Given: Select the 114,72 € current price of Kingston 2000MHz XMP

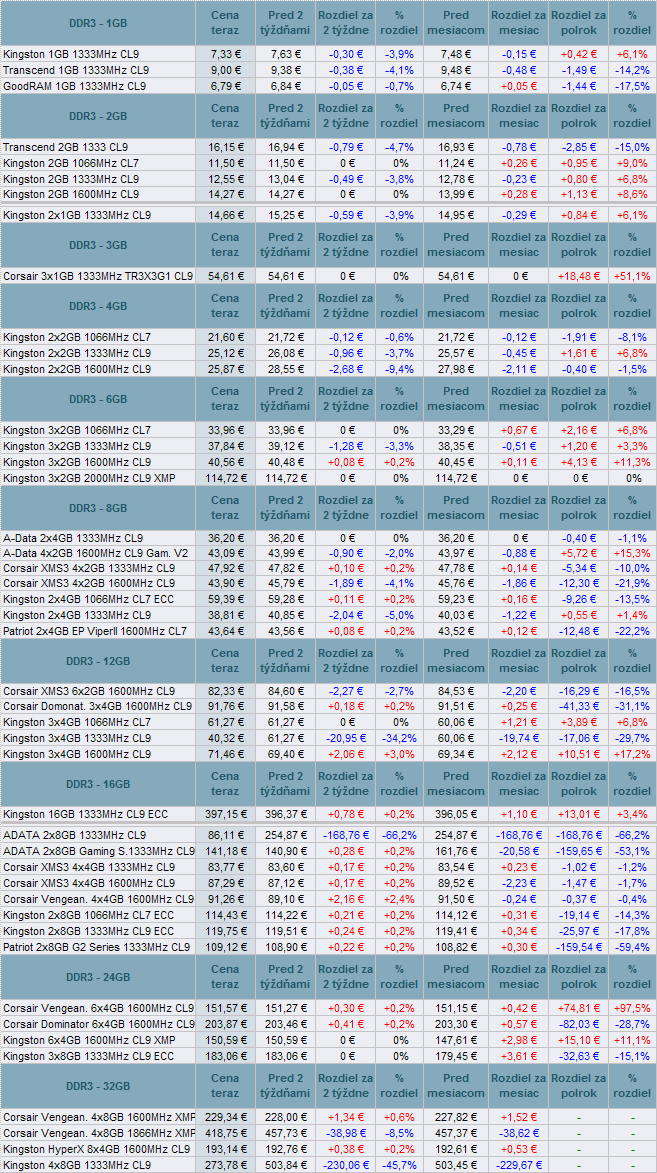Looking at the screenshot, I should click(x=225, y=477).
